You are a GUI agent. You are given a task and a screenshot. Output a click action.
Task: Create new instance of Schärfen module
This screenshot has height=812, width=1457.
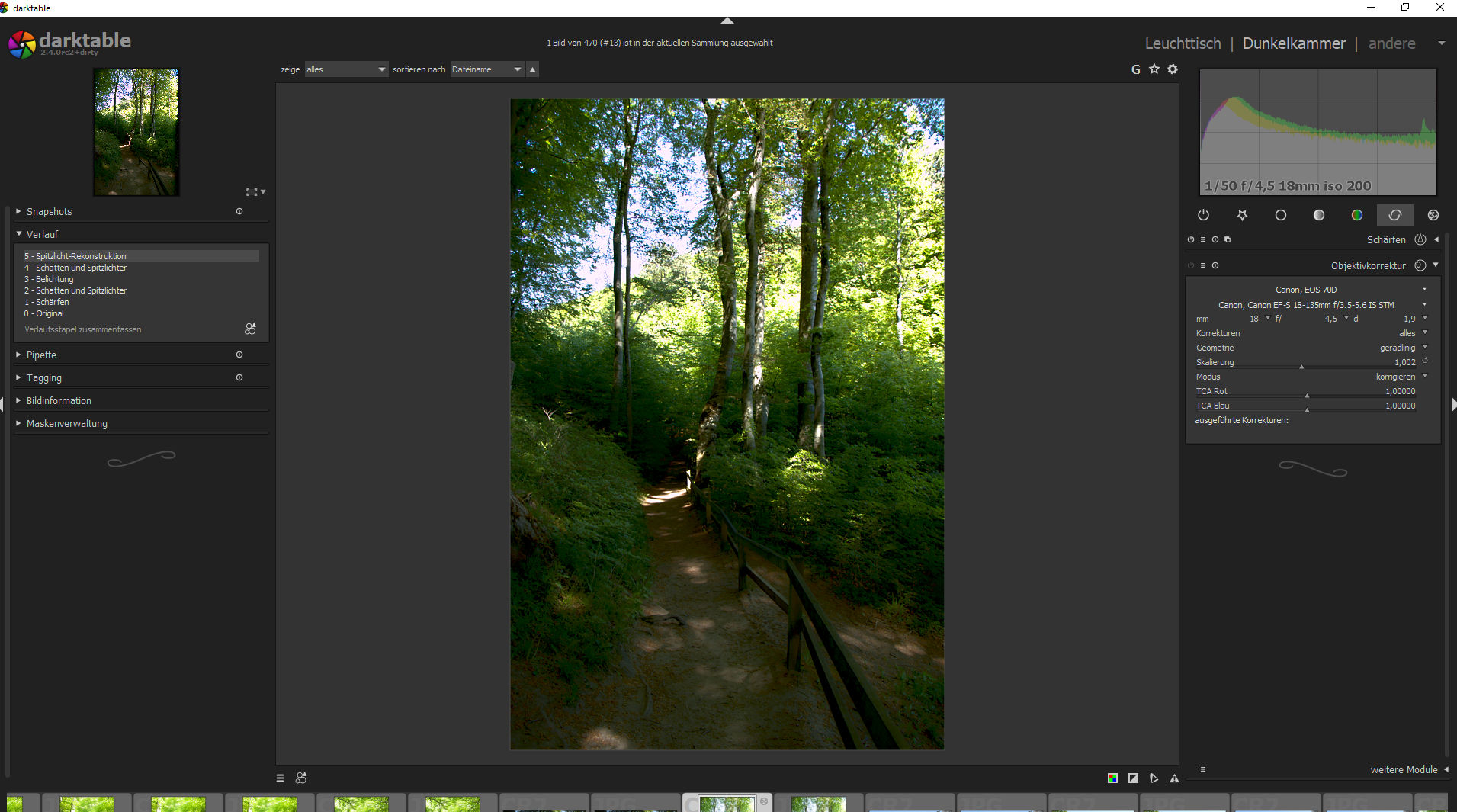1228,239
